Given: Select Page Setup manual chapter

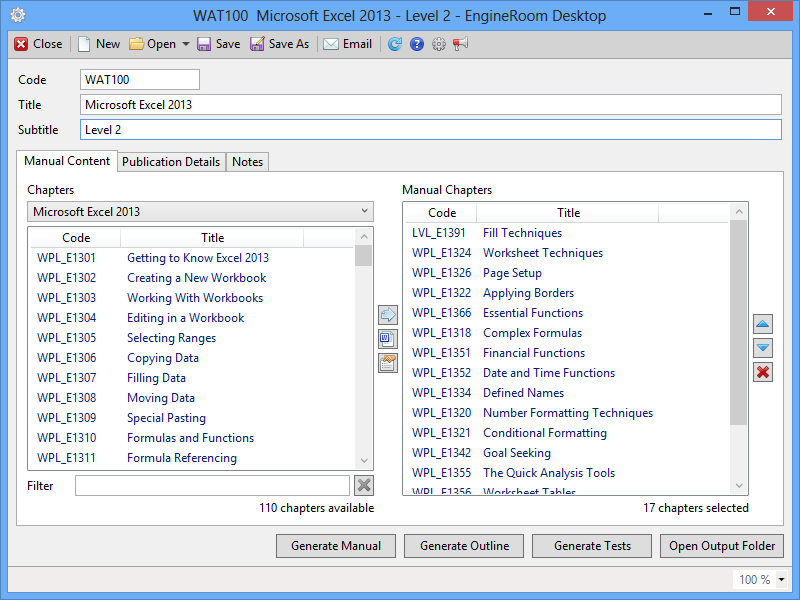Looking at the screenshot, I should tap(567, 272).
